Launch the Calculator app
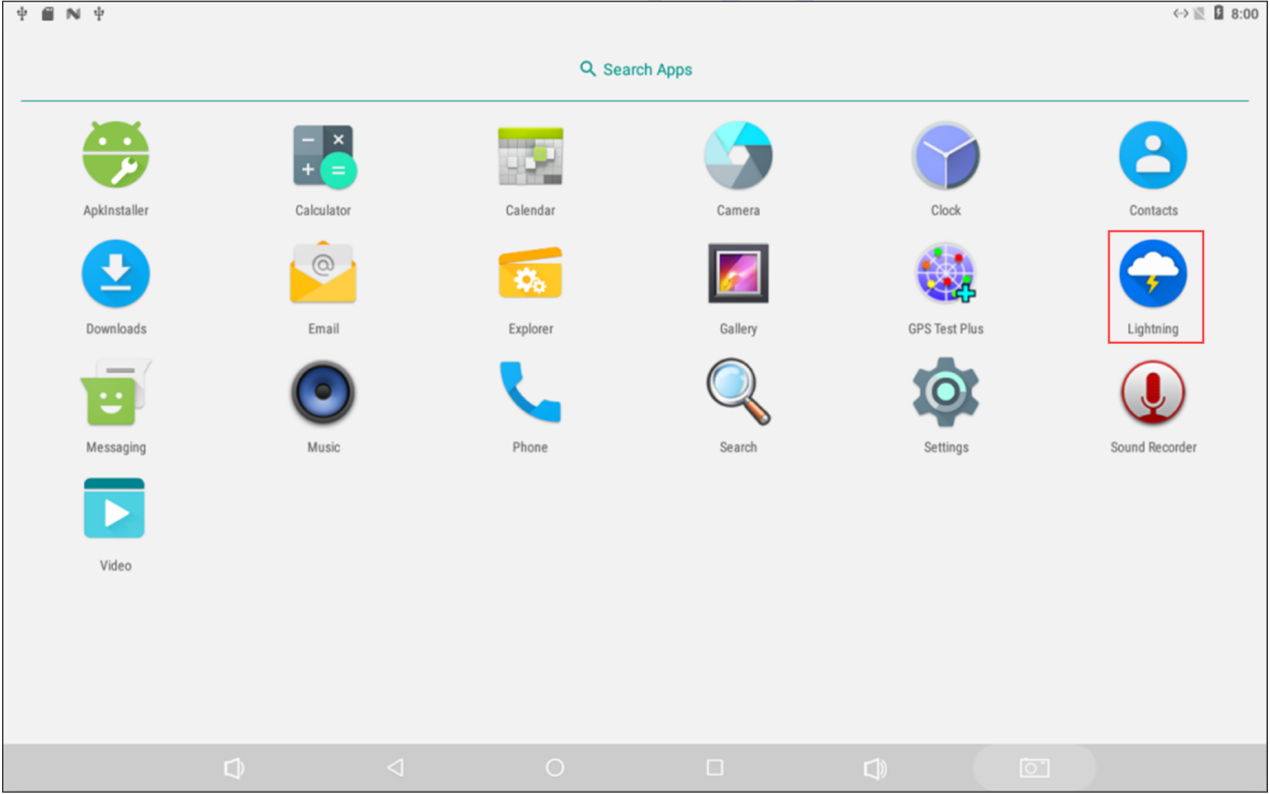 point(323,156)
